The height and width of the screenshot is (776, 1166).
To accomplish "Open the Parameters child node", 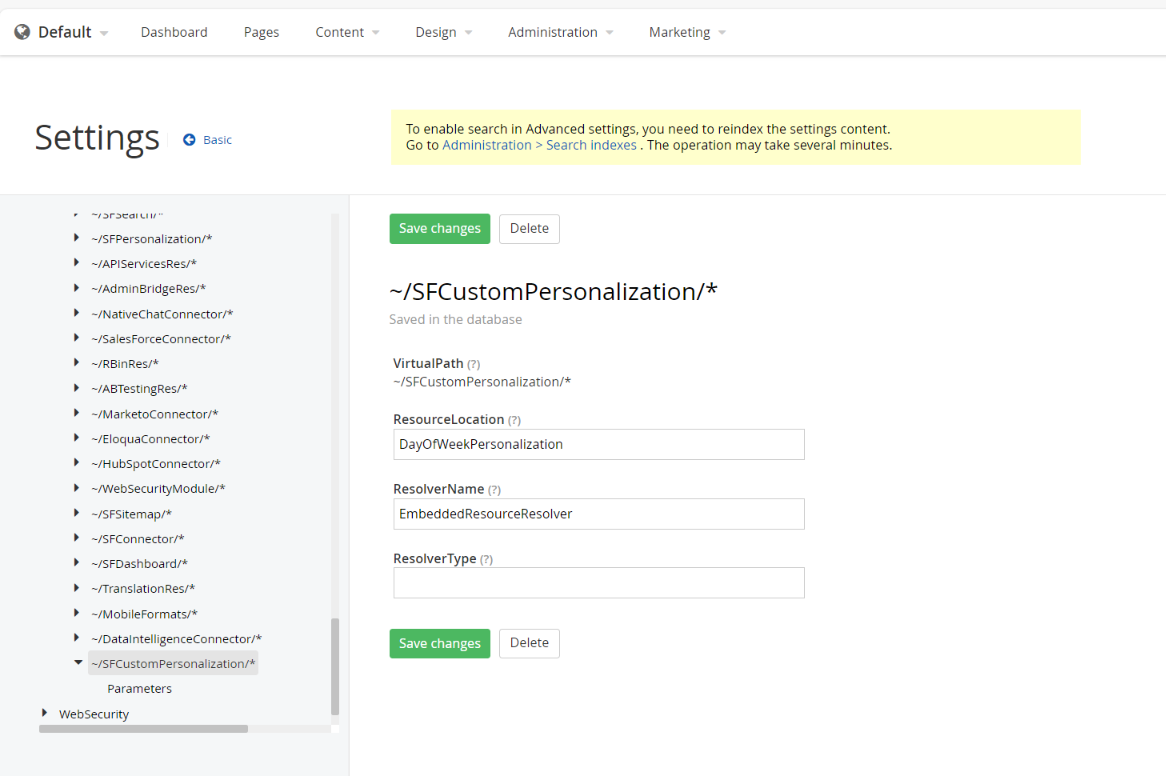I will pos(139,689).
